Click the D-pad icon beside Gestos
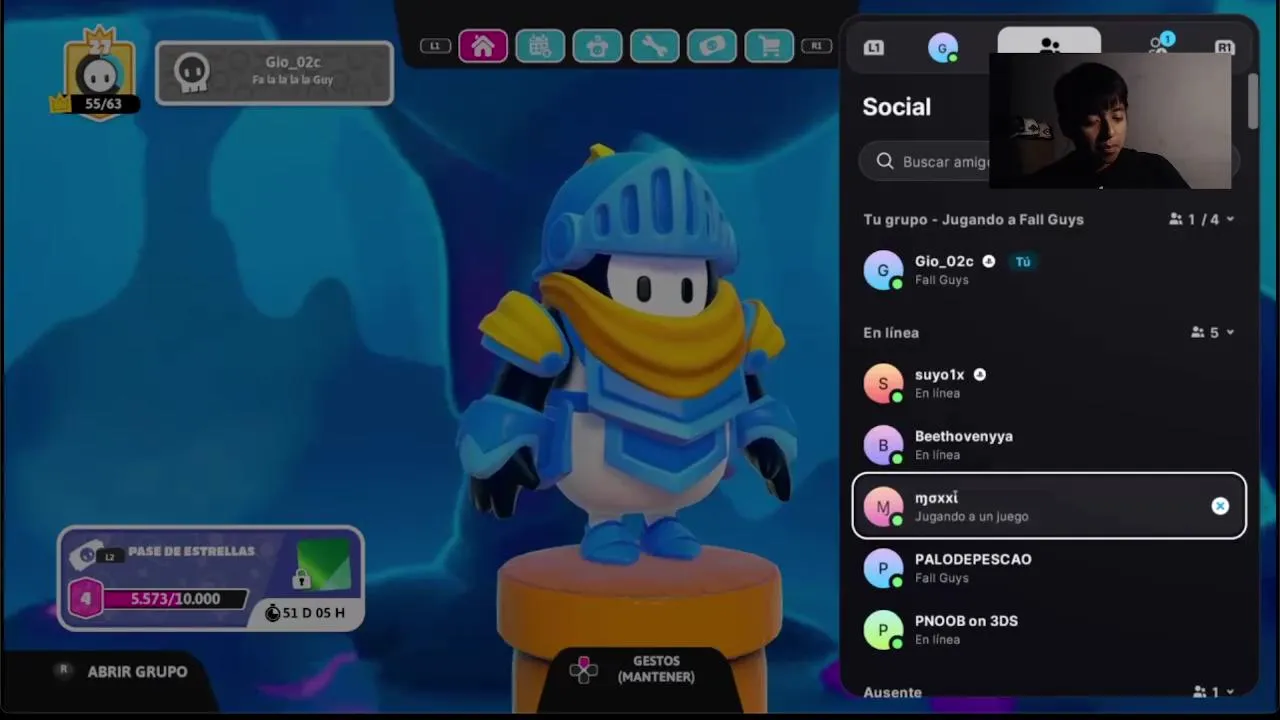This screenshot has height=720, width=1280. tap(583, 670)
